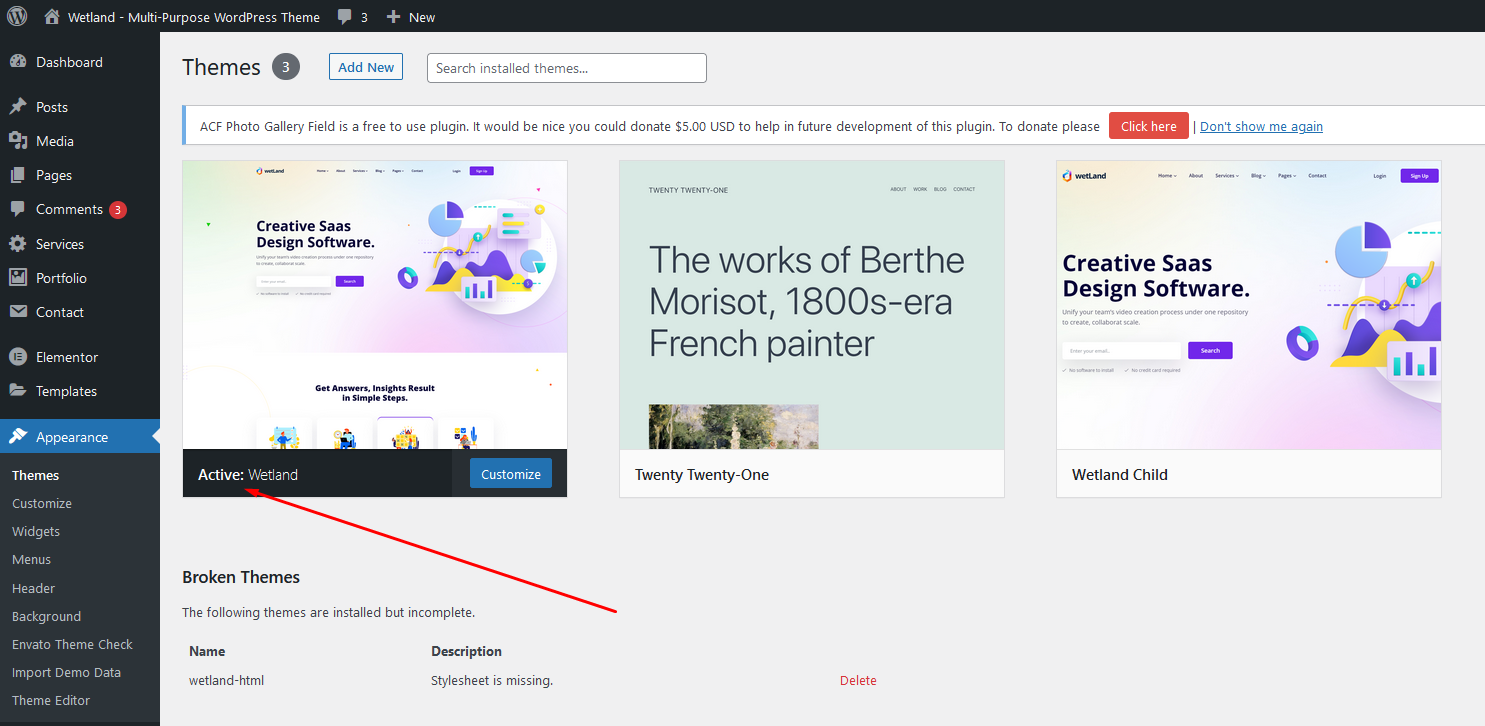Click the wetland-html broken theme name

click(226, 680)
